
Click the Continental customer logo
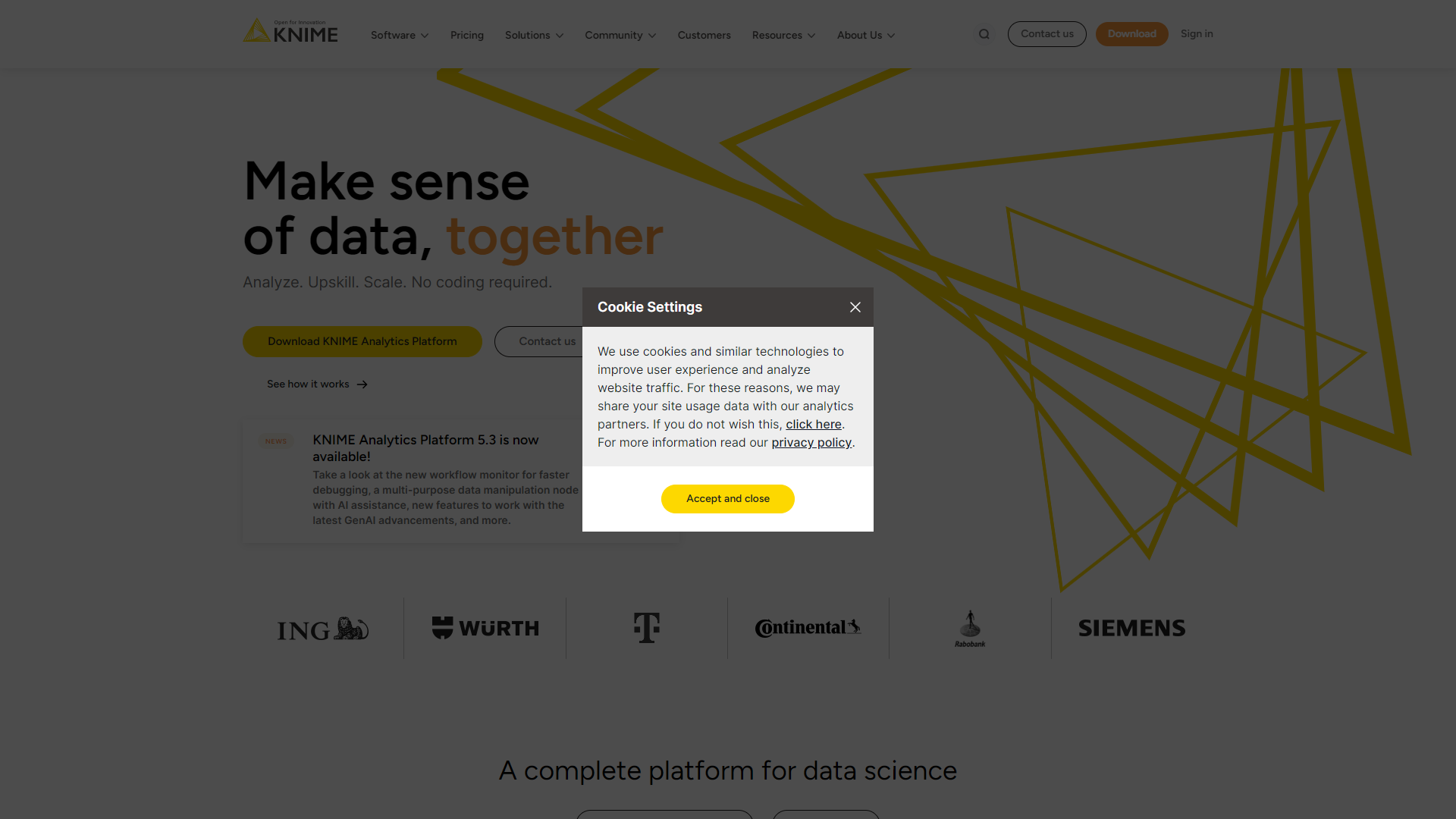pos(808,628)
